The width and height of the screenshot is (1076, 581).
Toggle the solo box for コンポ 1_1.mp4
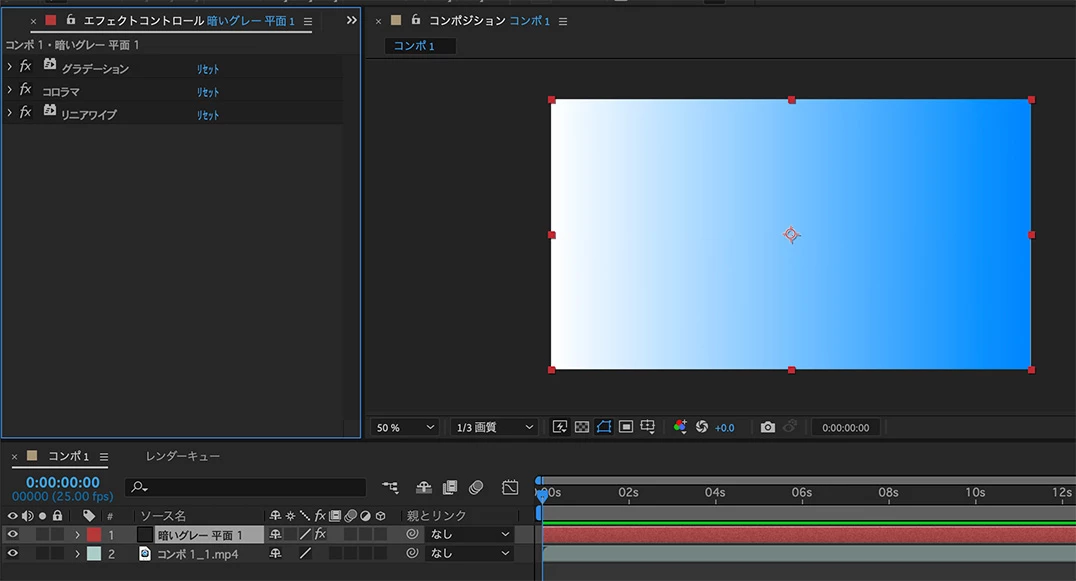pyautogui.click(x=43, y=553)
